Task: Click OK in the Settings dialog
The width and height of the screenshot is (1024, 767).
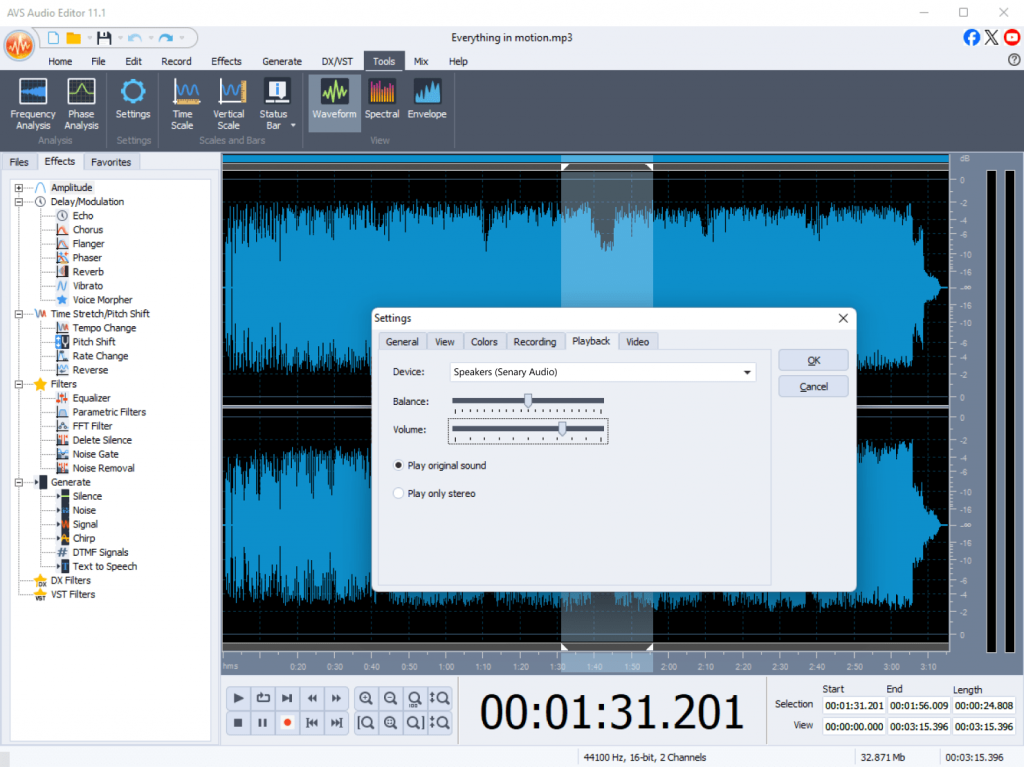Action: click(x=813, y=360)
